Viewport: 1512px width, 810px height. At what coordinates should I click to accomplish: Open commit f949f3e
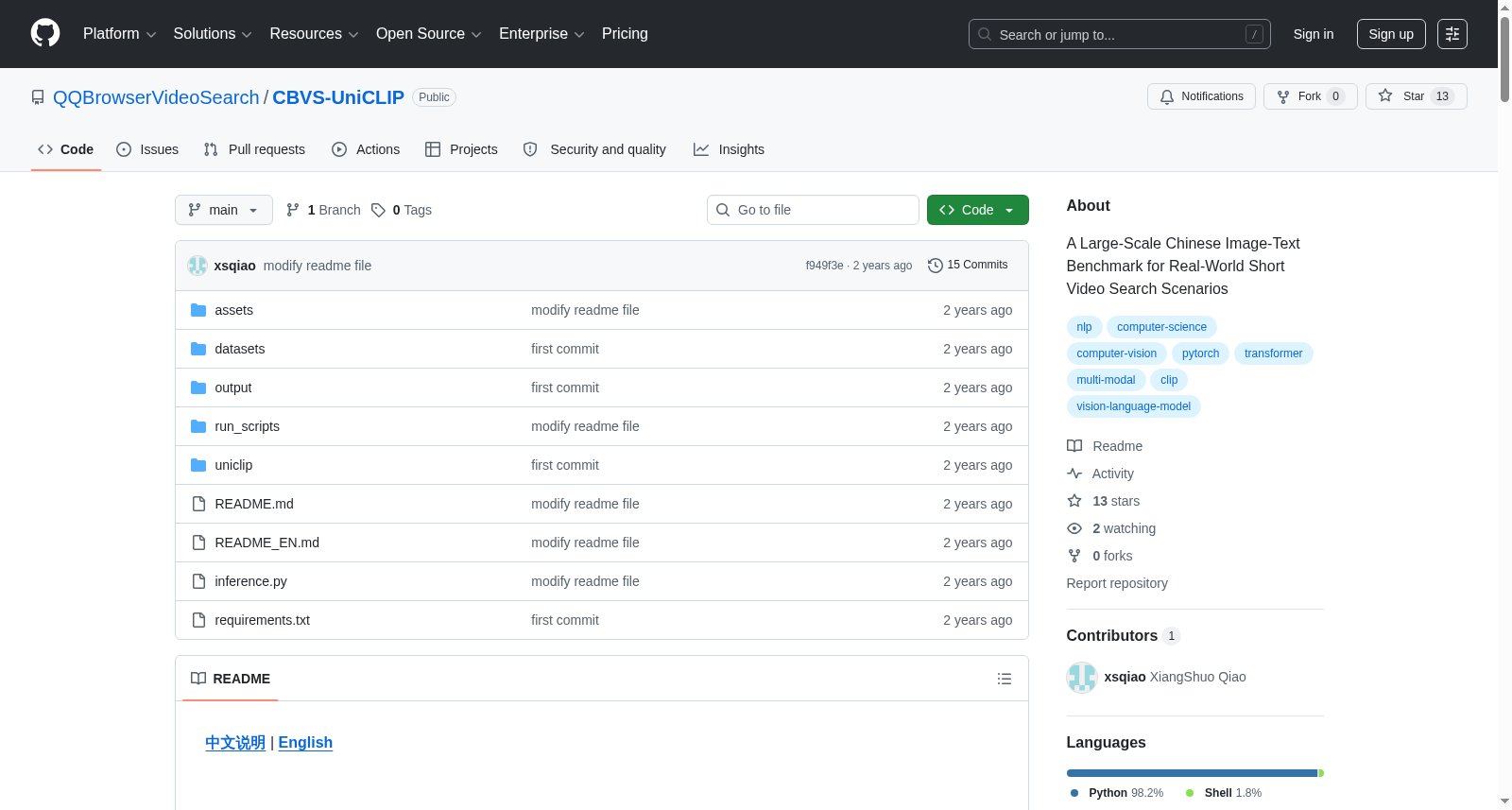click(x=824, y=266)
